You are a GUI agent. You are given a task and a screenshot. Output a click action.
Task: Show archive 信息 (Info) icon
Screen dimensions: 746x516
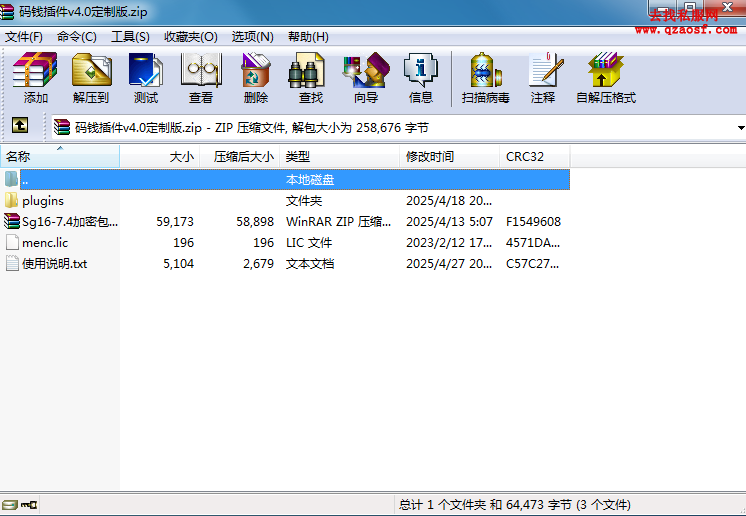pos(421,78)
